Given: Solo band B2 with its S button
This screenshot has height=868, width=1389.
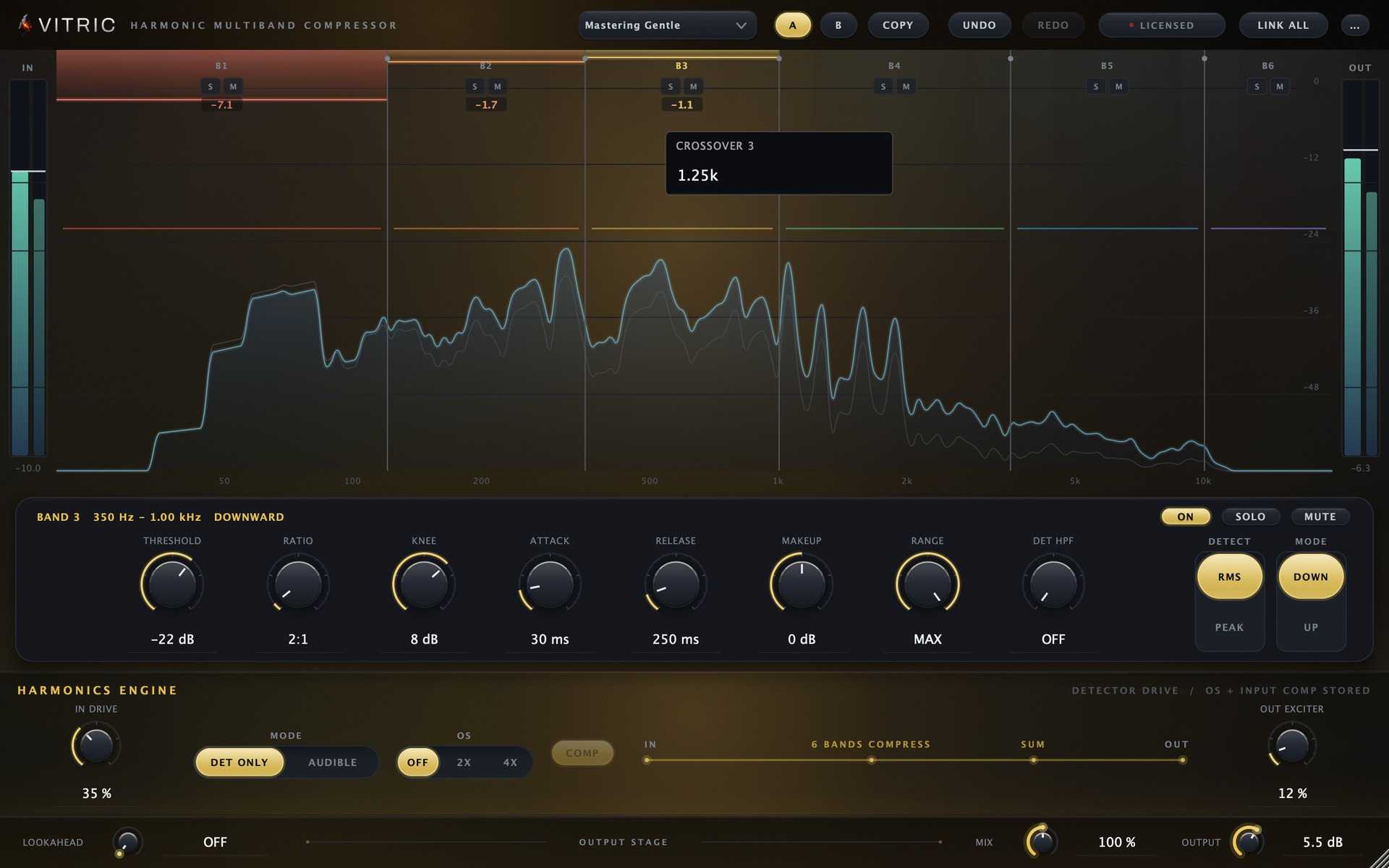Looking at the screenshot, I should pos(475,87).
